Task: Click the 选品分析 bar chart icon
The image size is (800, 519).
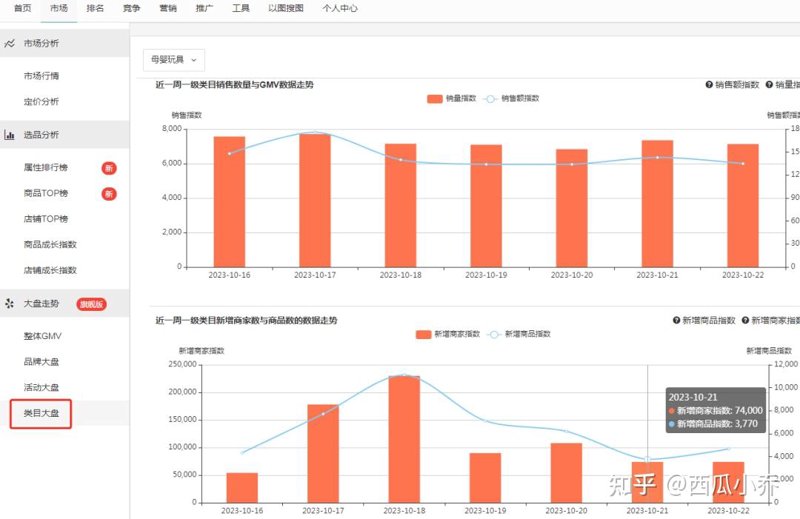Action: click(9, 135)
